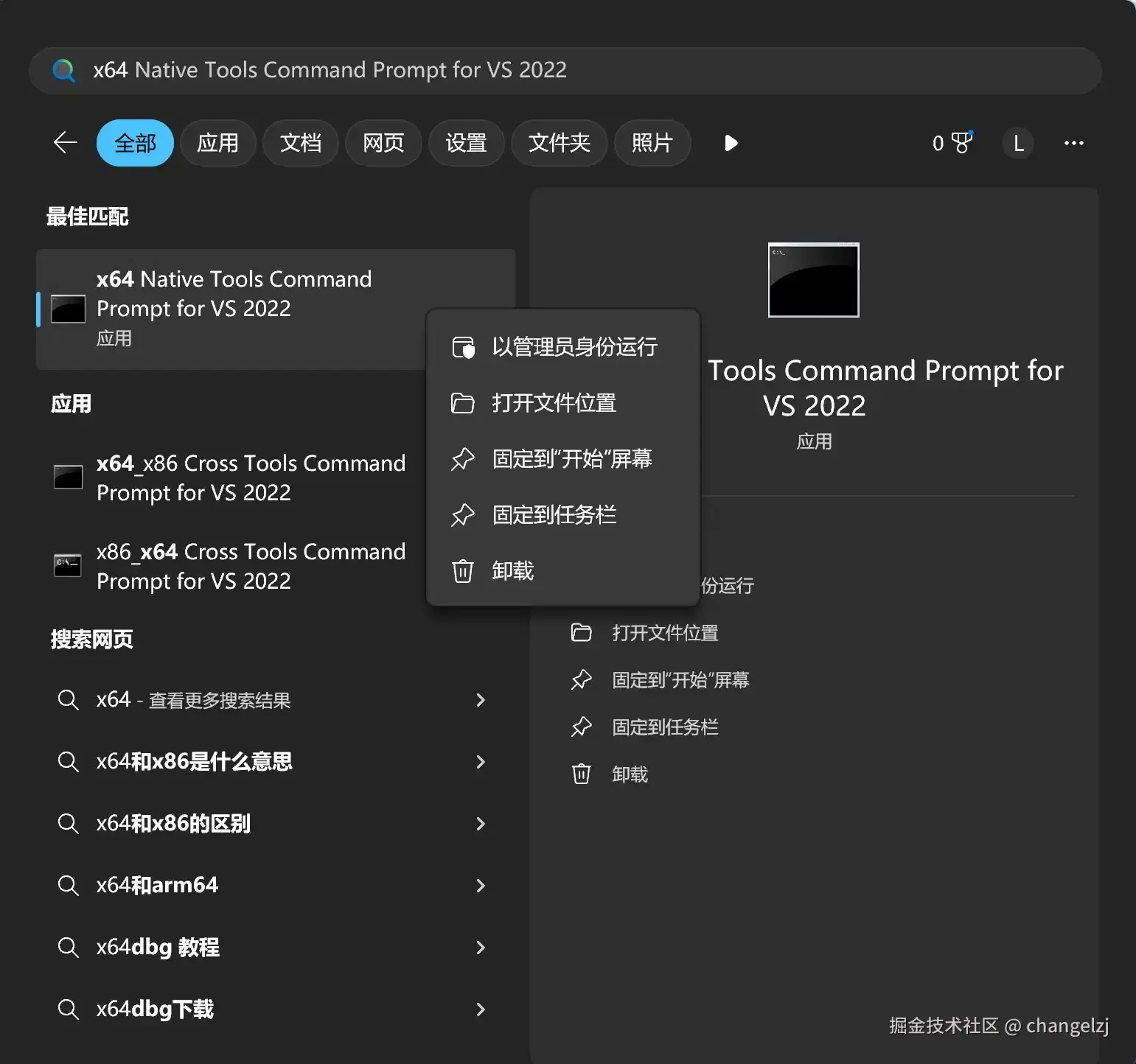
Task: Open the L user account avatar
Action: (1018, 143)
